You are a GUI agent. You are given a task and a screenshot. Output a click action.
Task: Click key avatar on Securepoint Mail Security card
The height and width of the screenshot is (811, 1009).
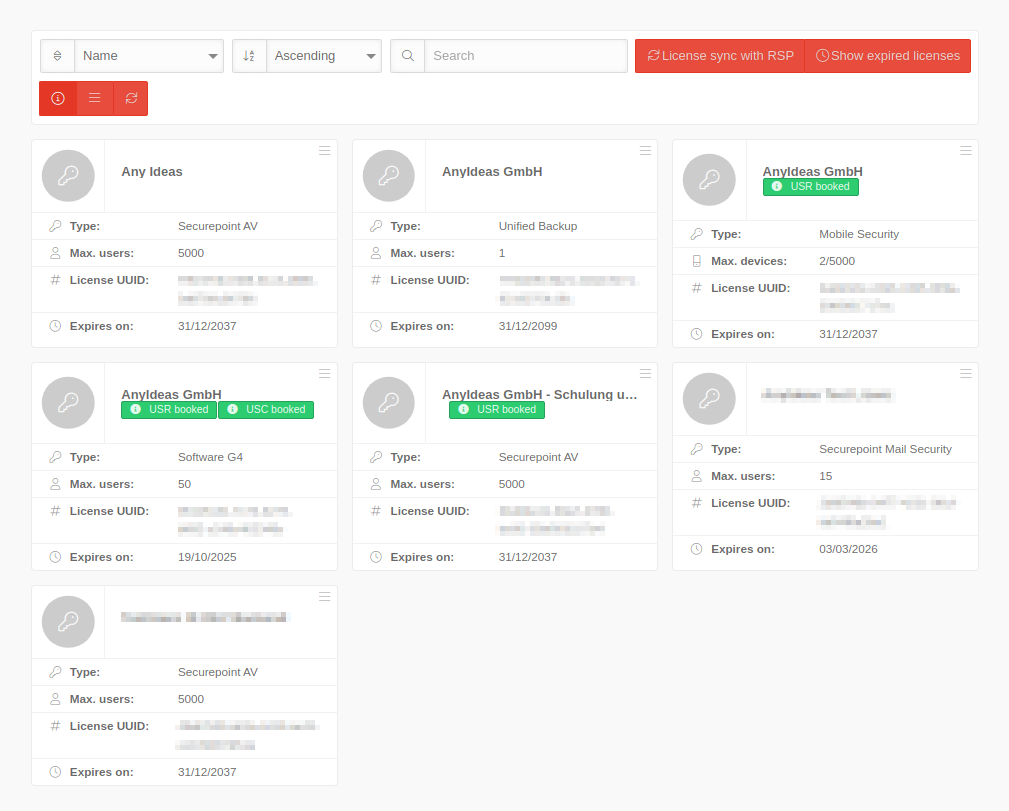[x=709, y=399]
